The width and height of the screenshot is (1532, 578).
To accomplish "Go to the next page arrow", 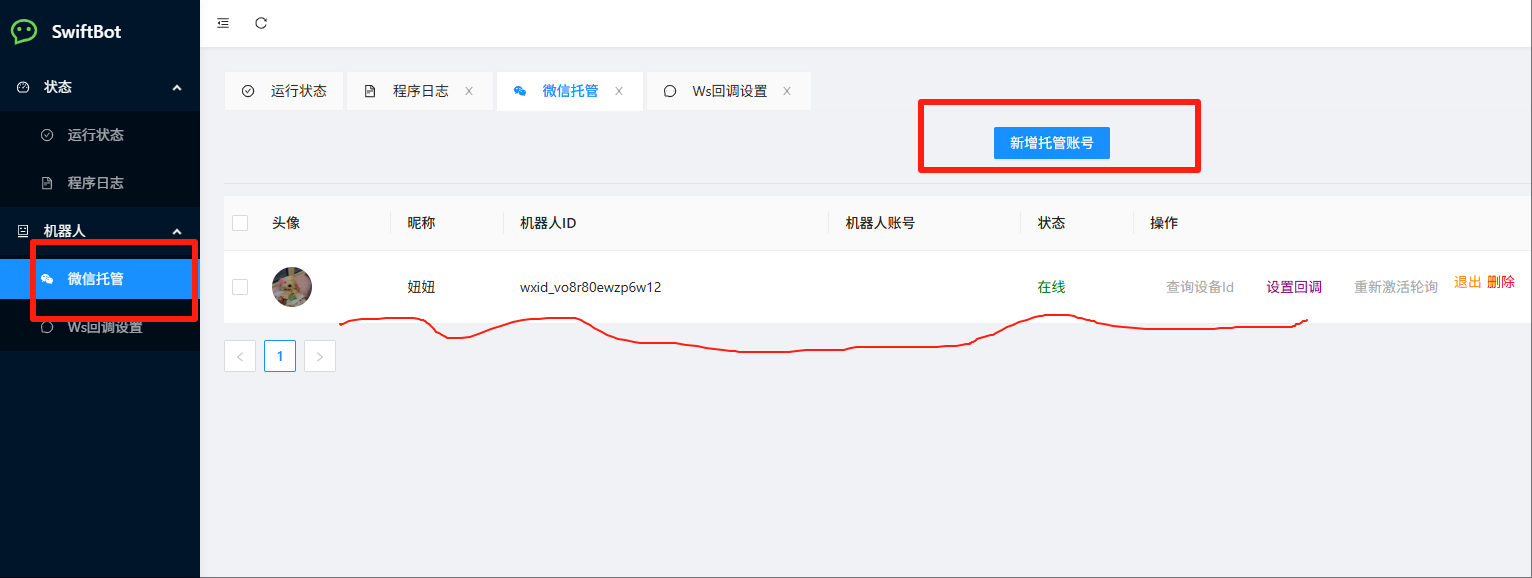I will click(320, 356).
